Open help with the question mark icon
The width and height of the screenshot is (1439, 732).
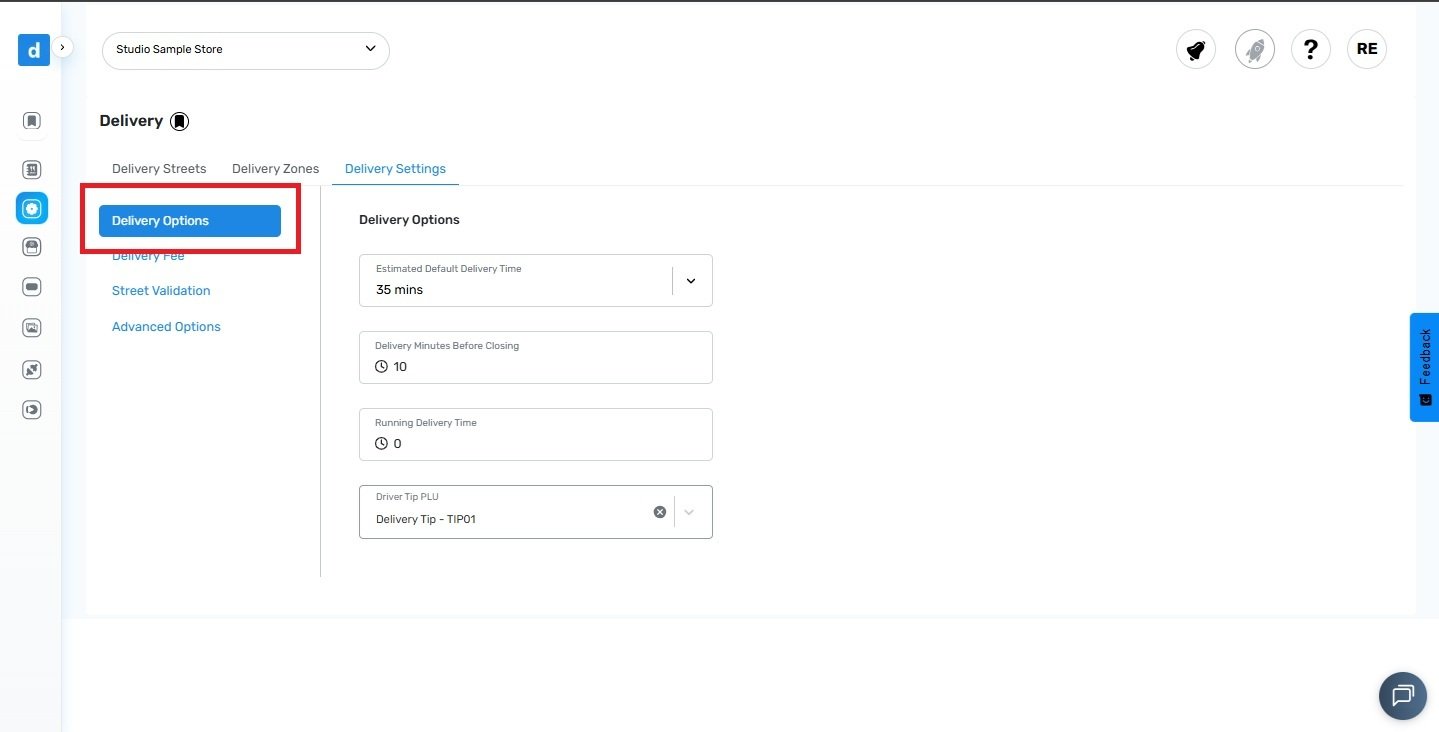coord(1311,49)
